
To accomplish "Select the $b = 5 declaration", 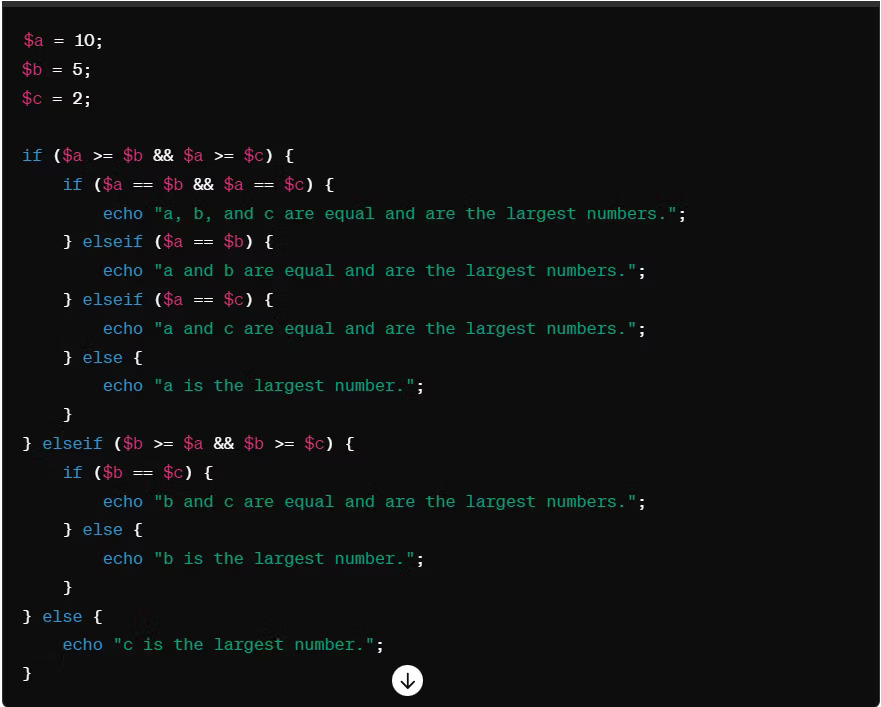I will click(55, 69).
